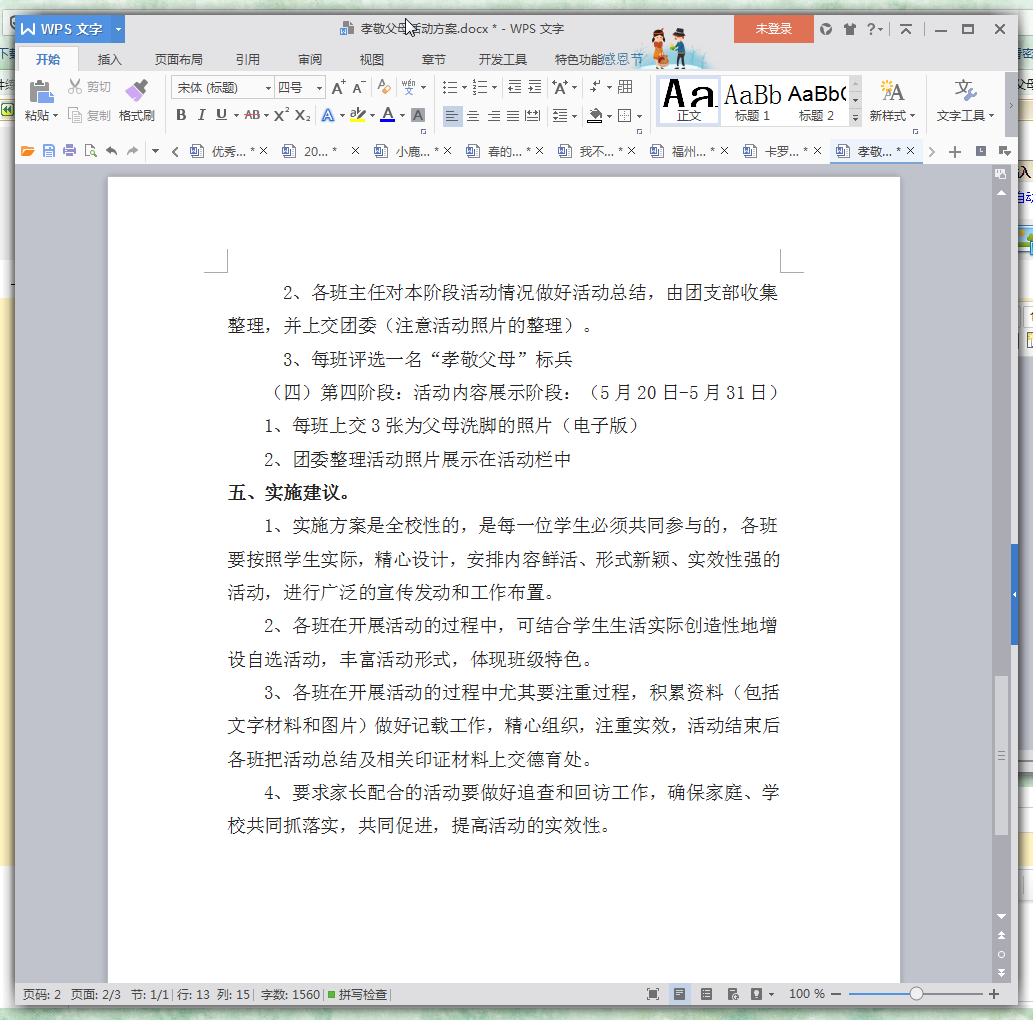Screen dimensions: 1033x1020
Task: Toggle Underline formatting
Action: 221,115
